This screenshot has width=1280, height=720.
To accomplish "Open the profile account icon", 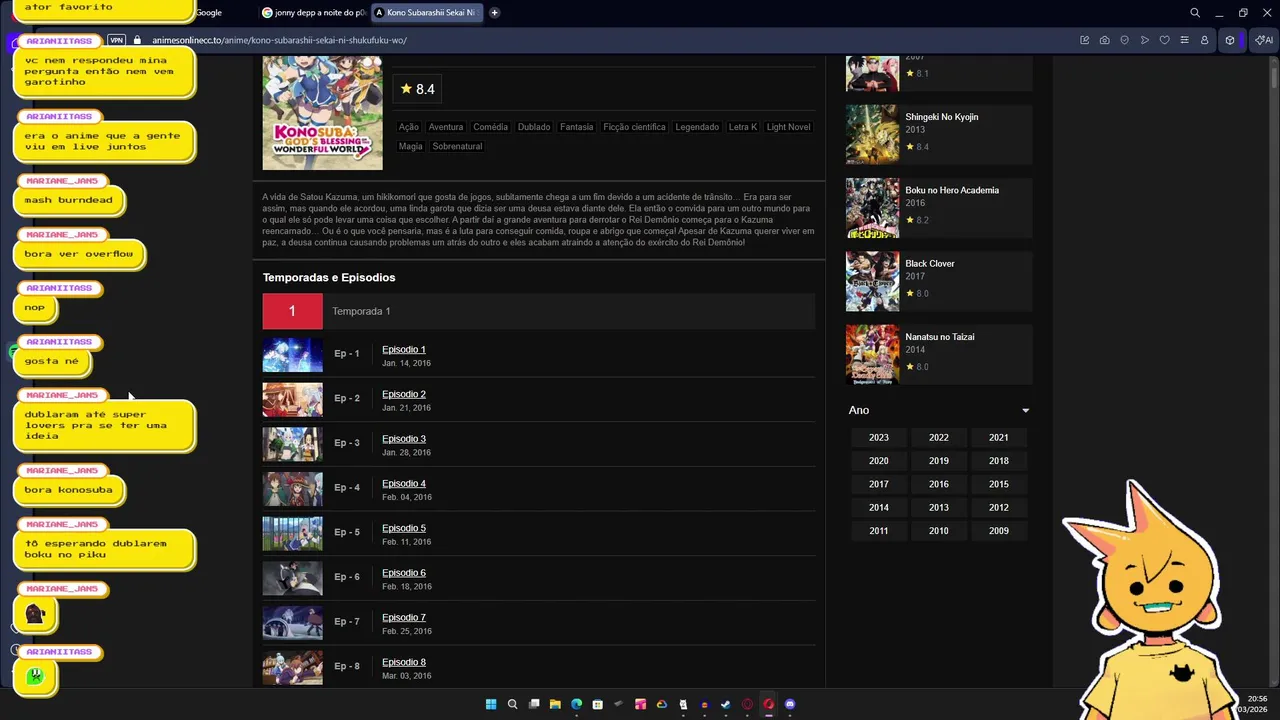I will click(x=1204, y=40).
